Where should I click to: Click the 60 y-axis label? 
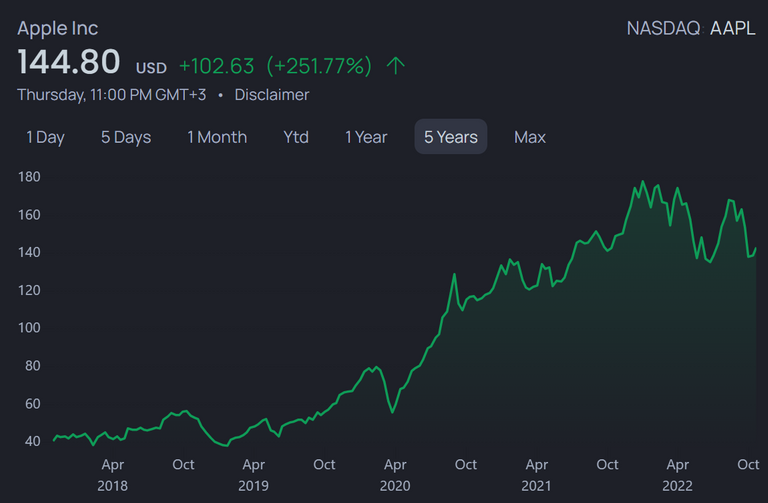[x=32, y=404]
